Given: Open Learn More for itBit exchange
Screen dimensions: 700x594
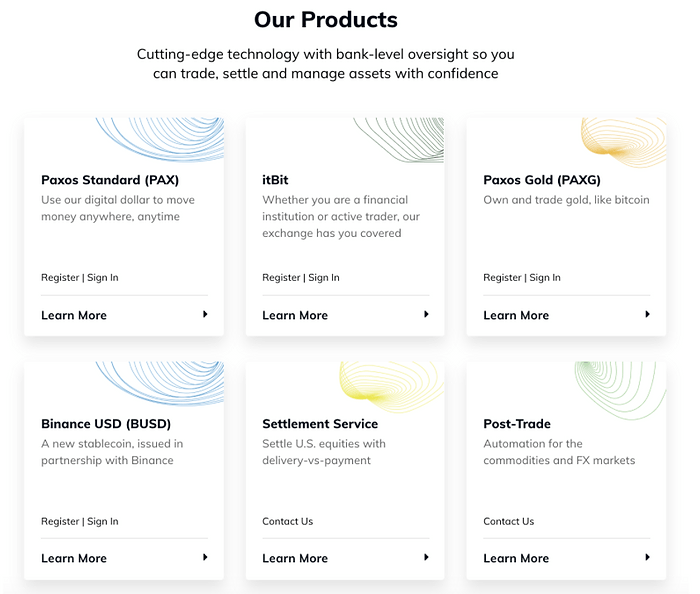Looking at the screenshot, I should point(295,315).
